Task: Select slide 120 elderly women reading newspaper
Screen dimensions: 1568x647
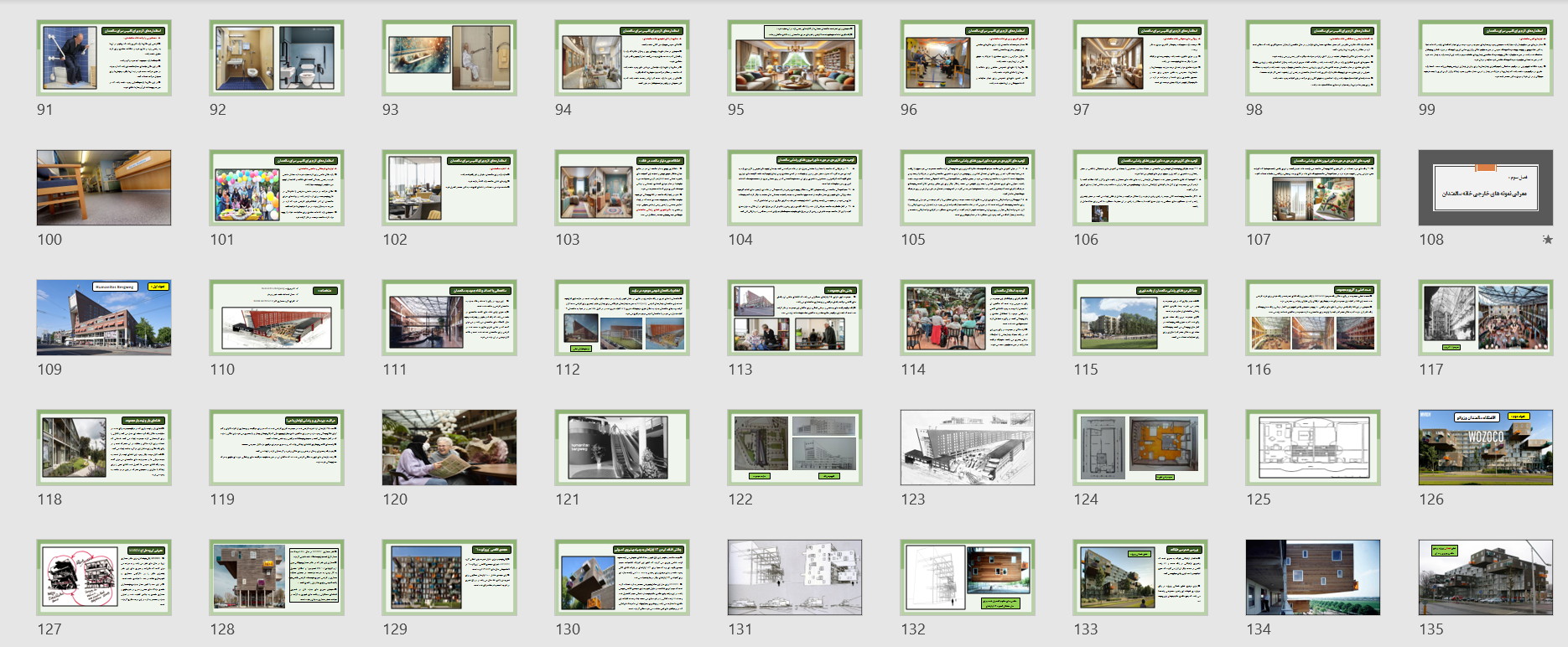Action: (449, 448)
